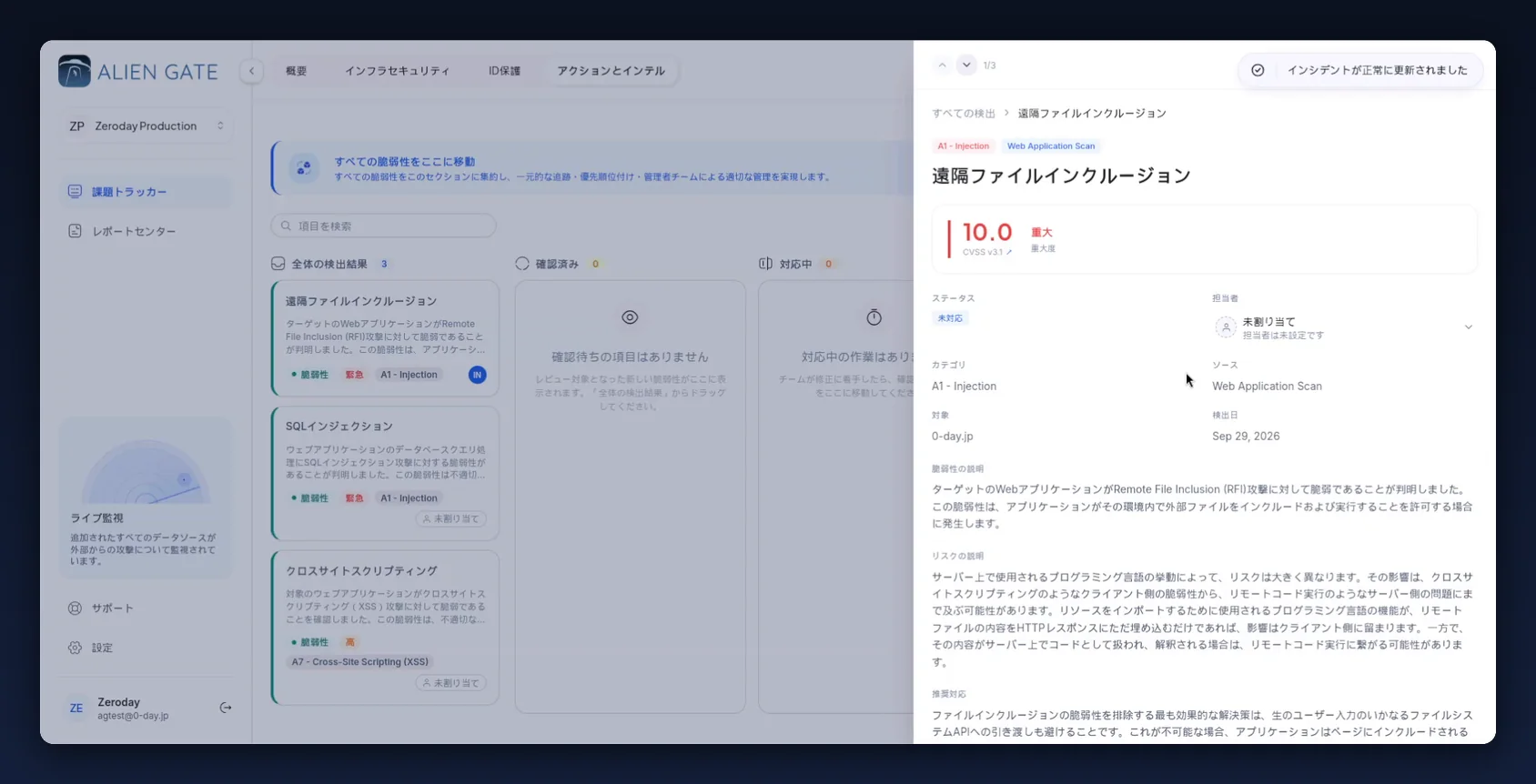Click the 確認済み column circle icon
The width and height of the screenshot is (1536, 784).
522,264
